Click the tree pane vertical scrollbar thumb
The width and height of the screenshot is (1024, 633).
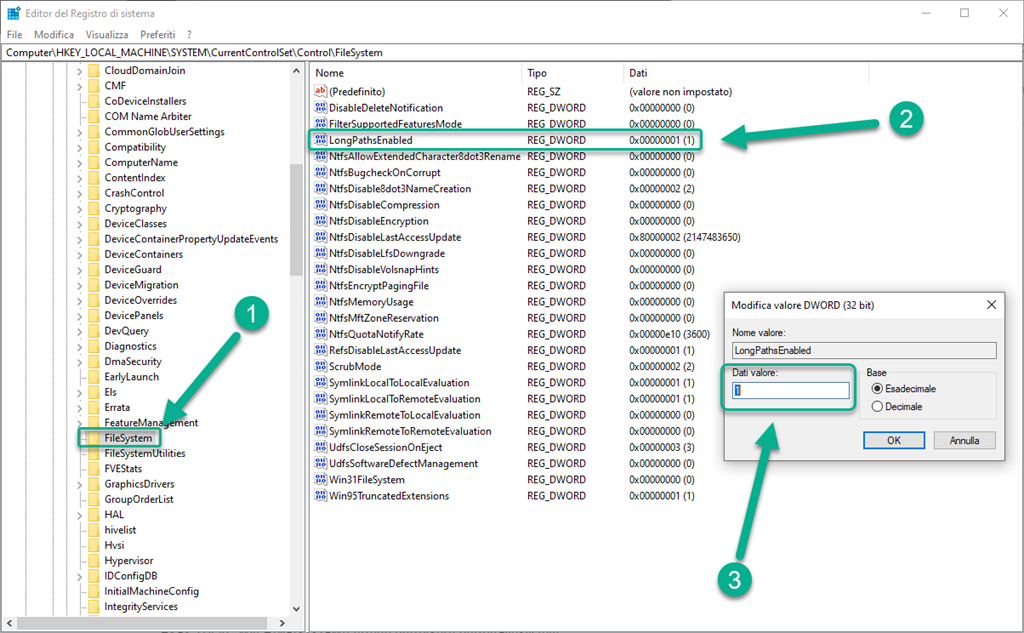pos(296,218)
